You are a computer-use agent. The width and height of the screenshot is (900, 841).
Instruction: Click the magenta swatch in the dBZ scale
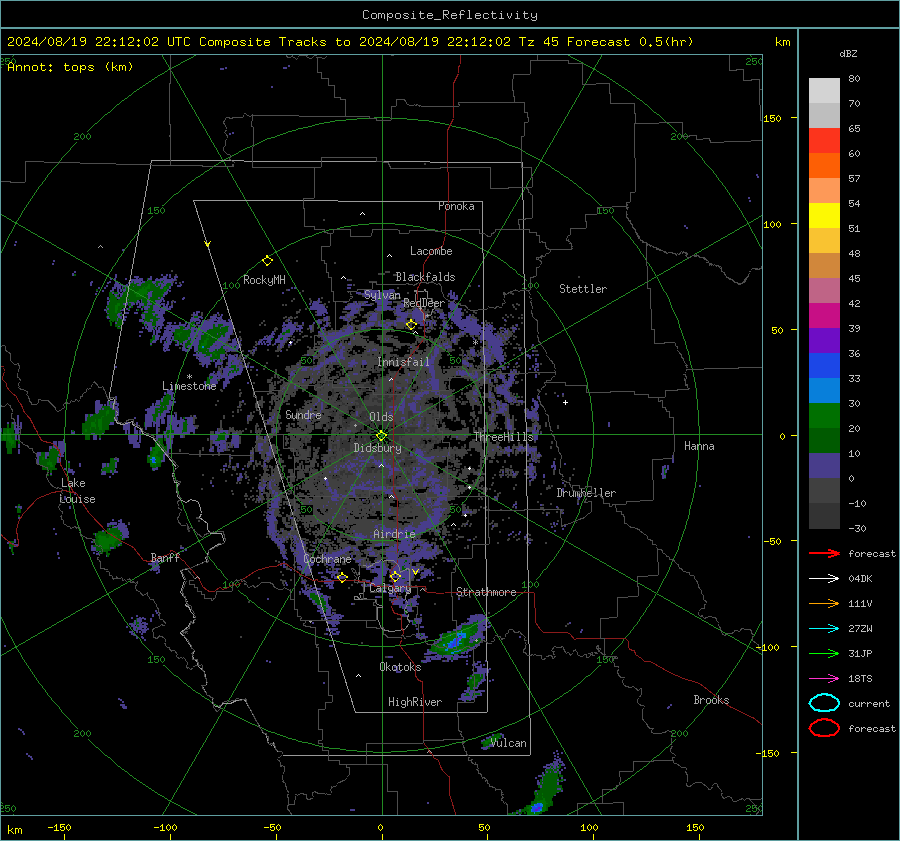[824, 316]
